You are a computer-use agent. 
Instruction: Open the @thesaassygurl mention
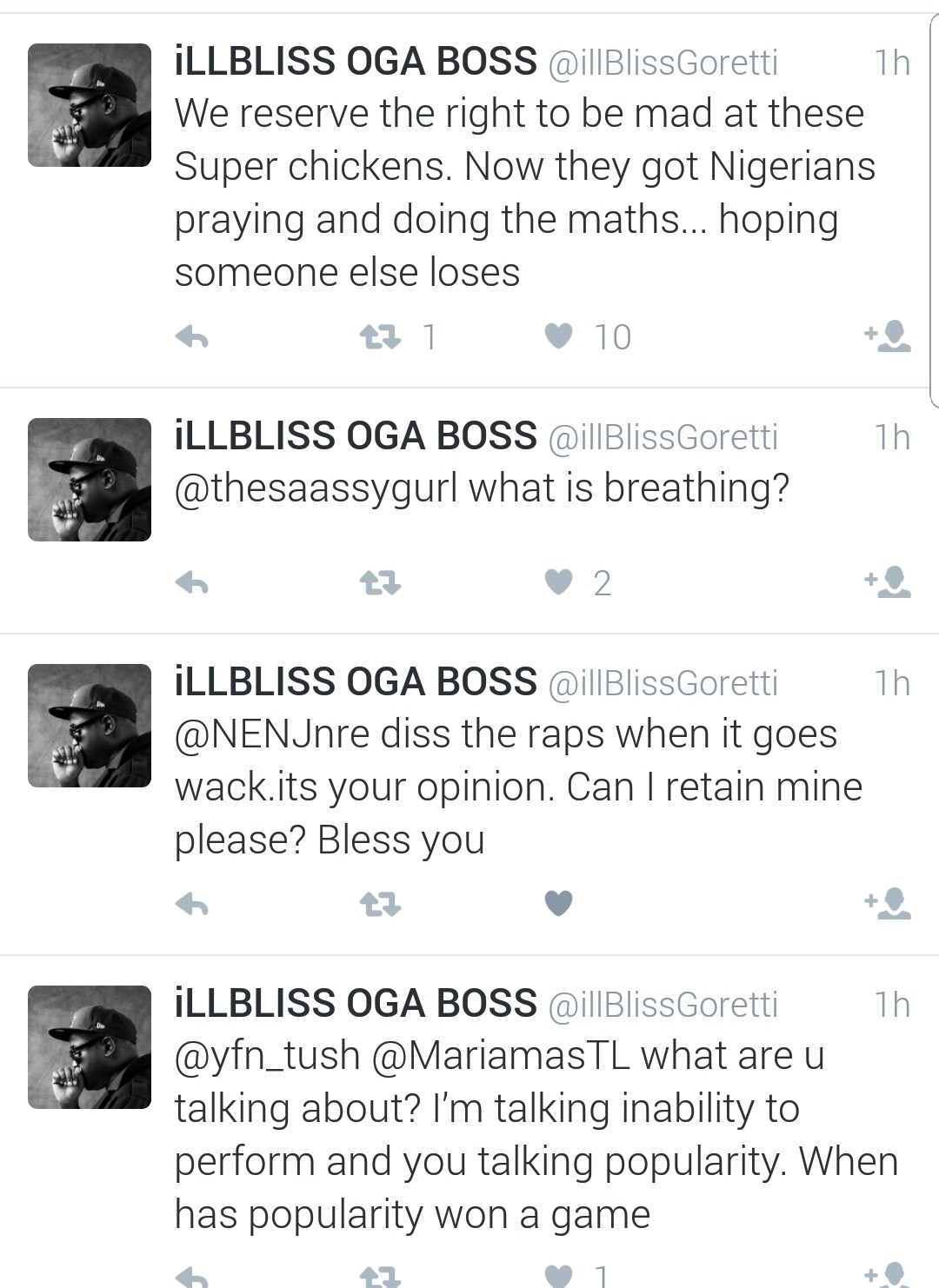[316, 488]
